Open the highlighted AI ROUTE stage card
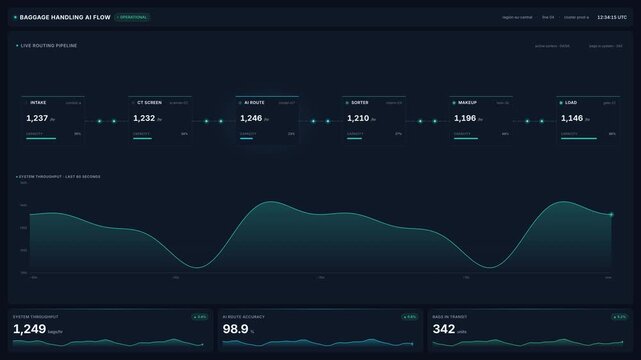The height and width of the screenshot is (360, 641). point(267,120)
